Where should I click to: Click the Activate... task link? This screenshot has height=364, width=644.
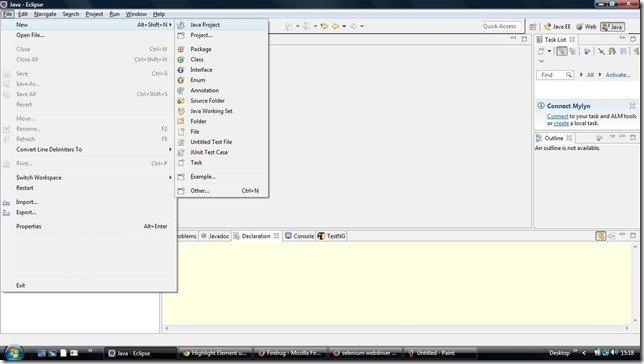(618, 75)
